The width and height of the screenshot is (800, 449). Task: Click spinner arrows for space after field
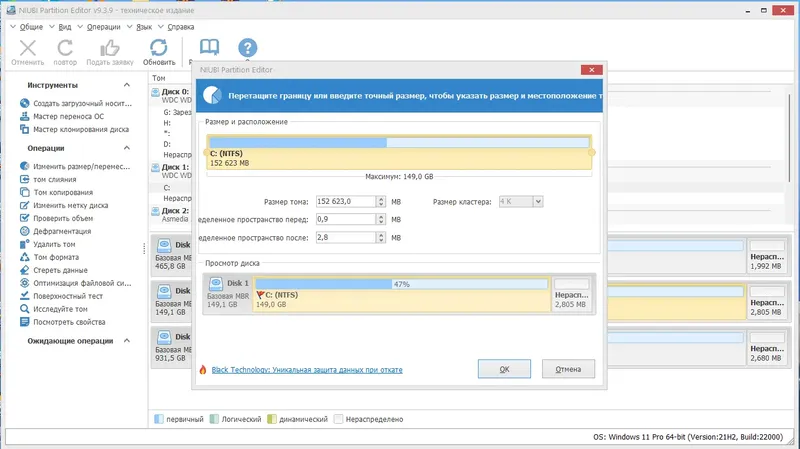click(381, 237)
